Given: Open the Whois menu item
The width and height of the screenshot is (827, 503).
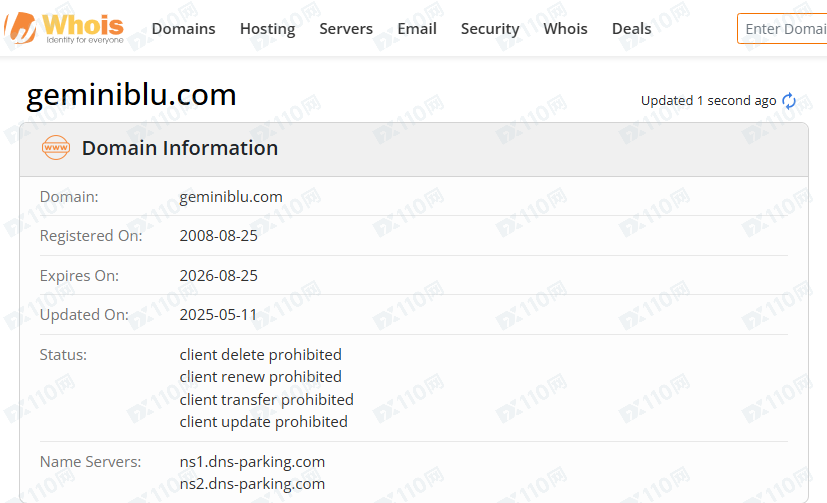Looking at the screenshot, I should tap(565, 28).
